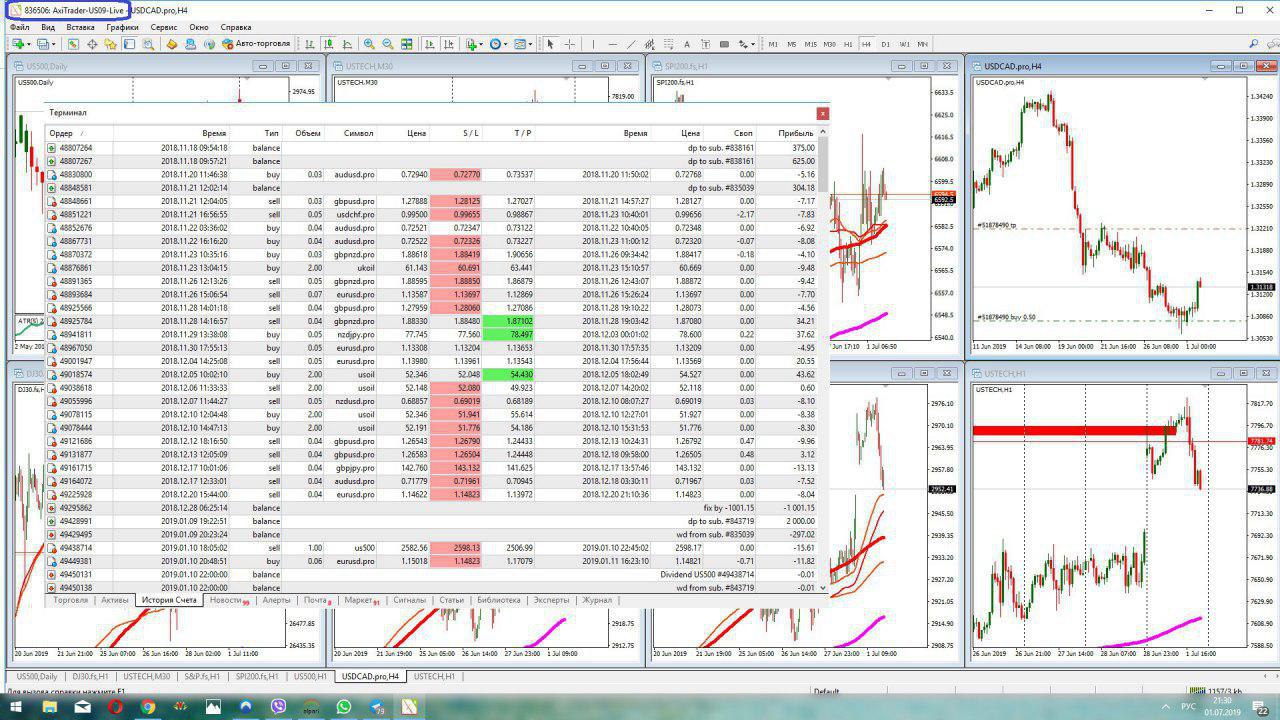
Task: Select order 49438714 us500 row
Action: pos(432,548)
